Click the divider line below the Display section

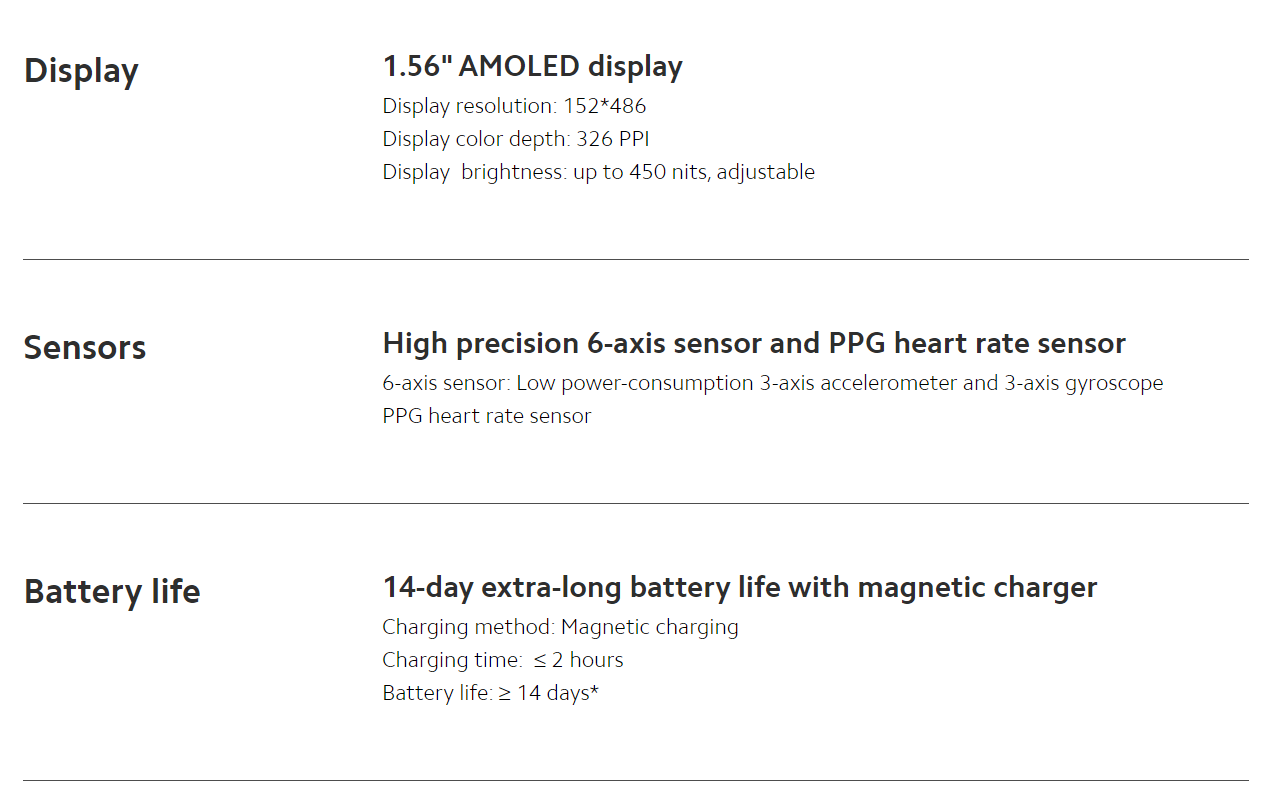coord(636,259)
